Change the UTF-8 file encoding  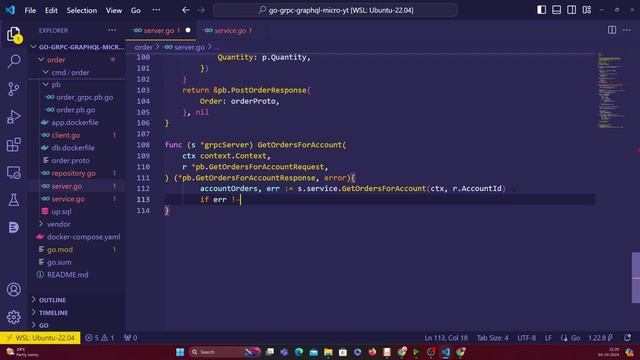coord(527,338)
